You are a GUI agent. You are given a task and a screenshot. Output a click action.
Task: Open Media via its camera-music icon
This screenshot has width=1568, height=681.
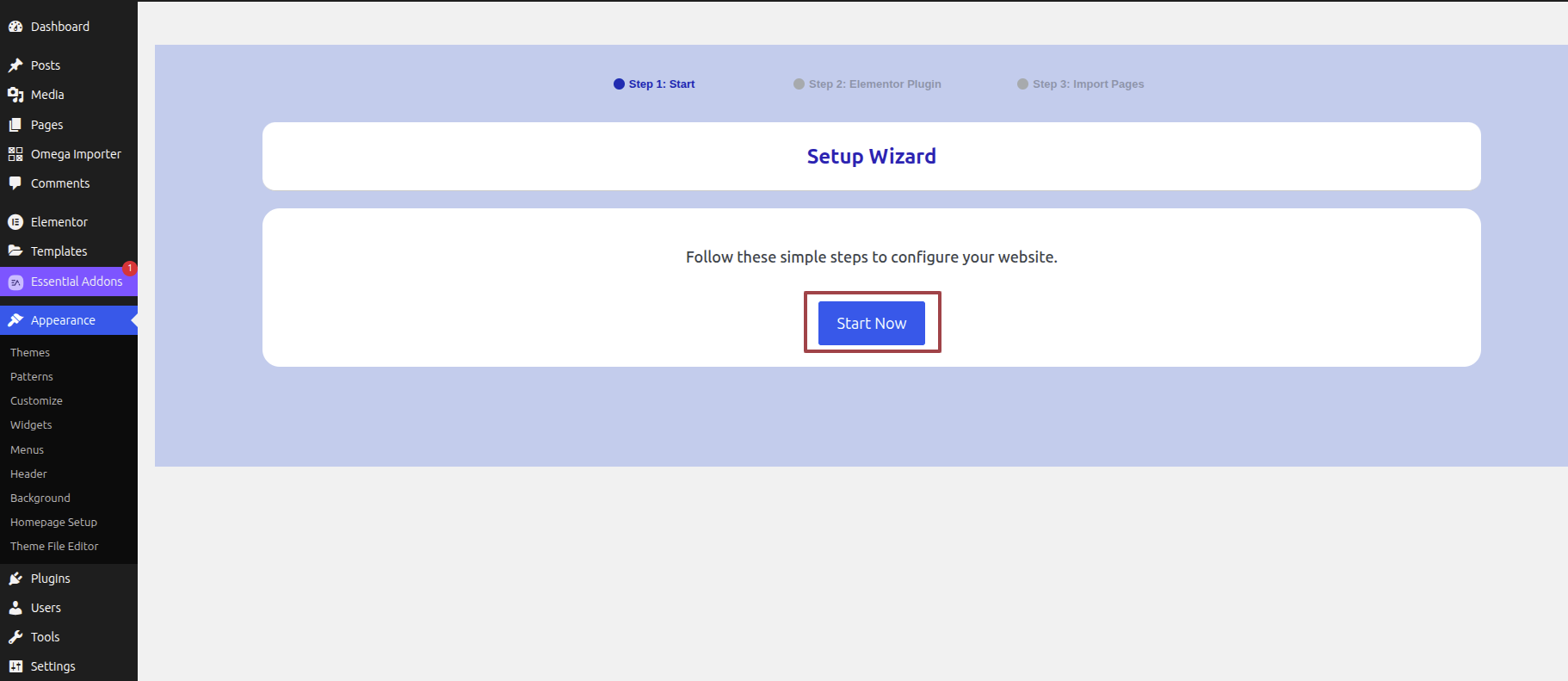coord(15,95)
